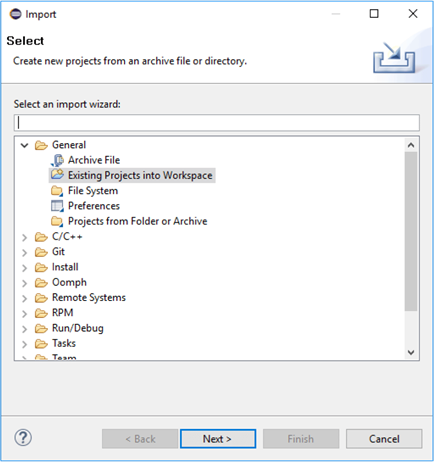Click the Git folder icon
Screen dimensions: 435x462
(41, 252)
